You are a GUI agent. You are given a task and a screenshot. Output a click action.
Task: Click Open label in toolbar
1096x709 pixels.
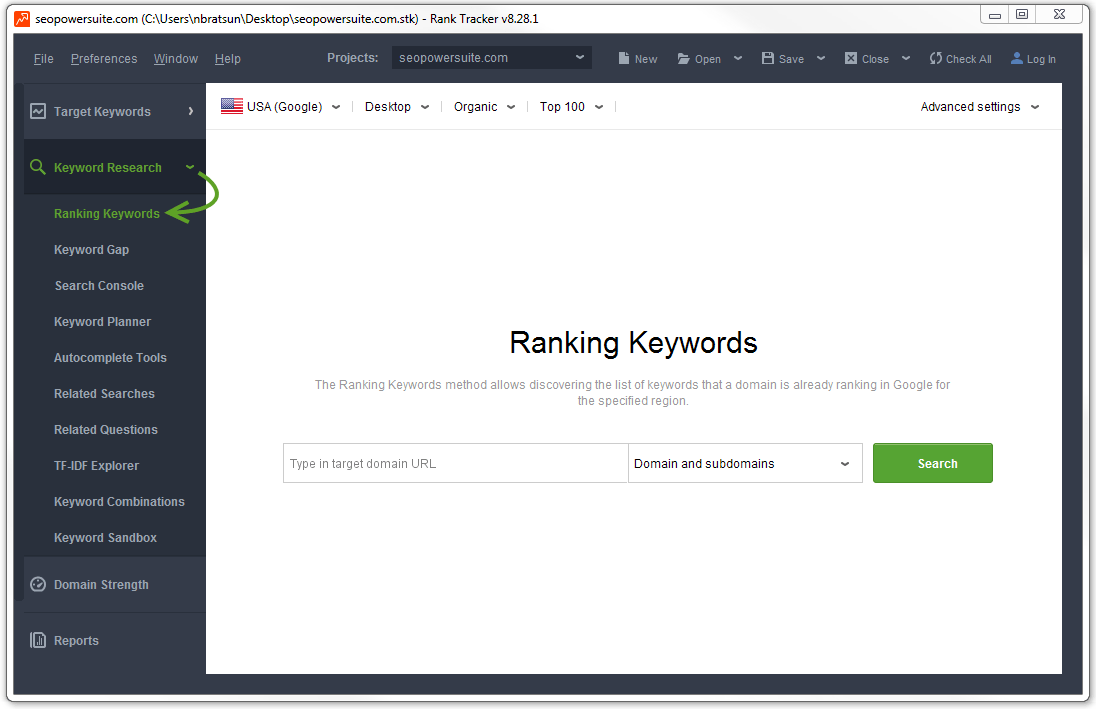tap(707, 59)
